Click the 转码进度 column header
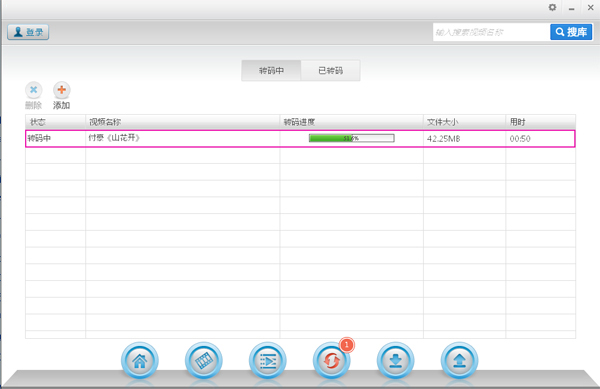 pyautogui.click(x=352, y=122)
